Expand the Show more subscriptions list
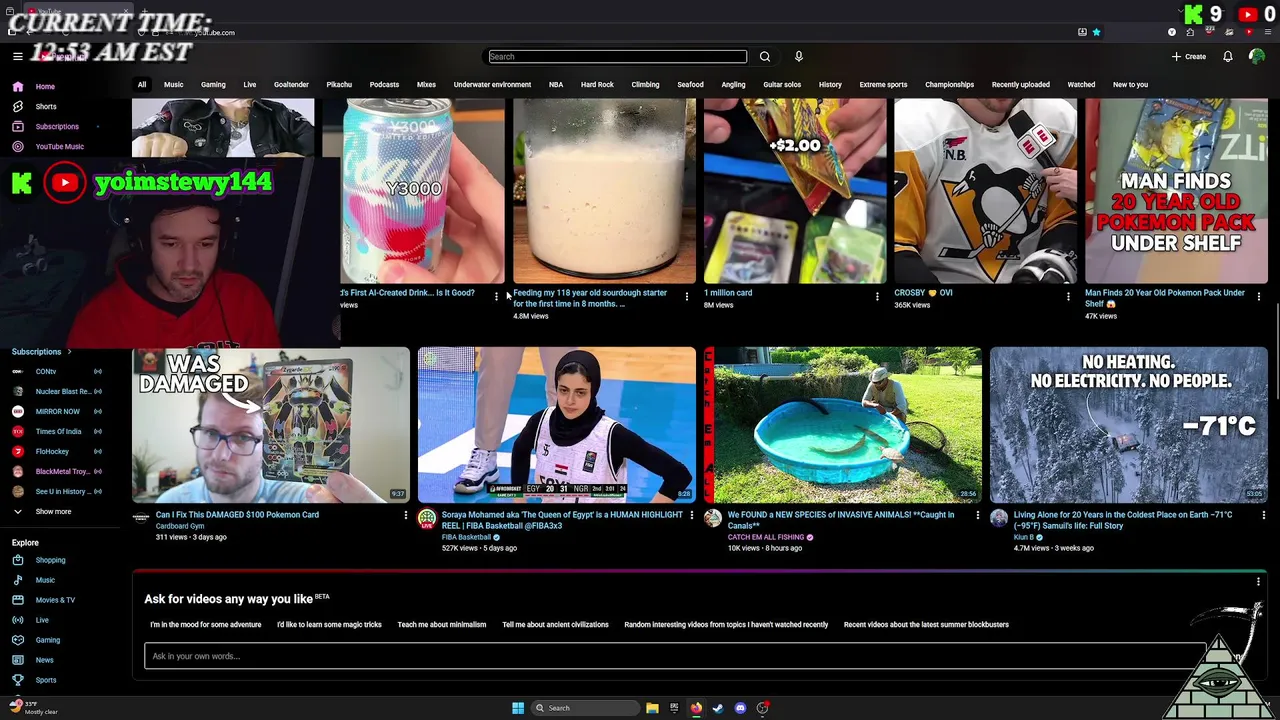The image size is (1280, 720). [53, 512]
